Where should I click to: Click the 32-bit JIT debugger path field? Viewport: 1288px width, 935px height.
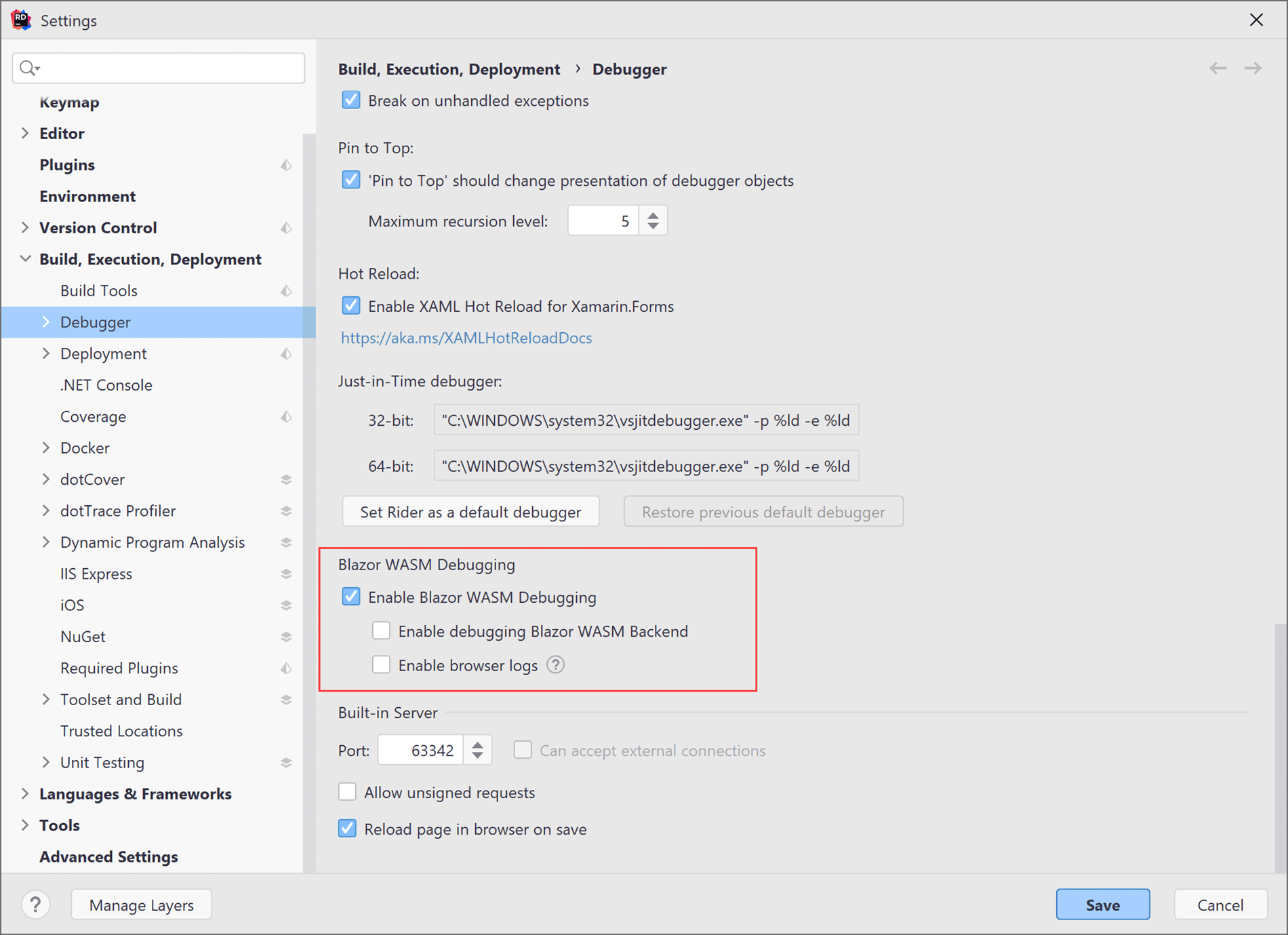point(646,420)
